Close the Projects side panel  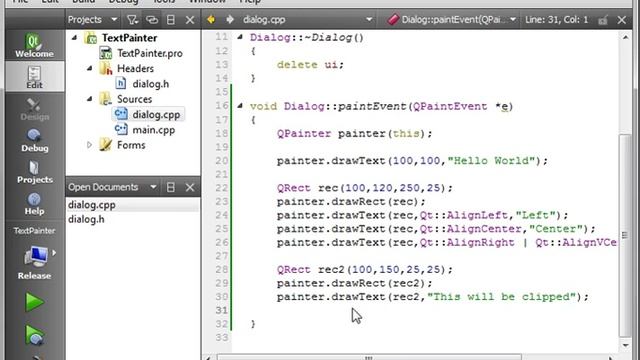point(190,20)
